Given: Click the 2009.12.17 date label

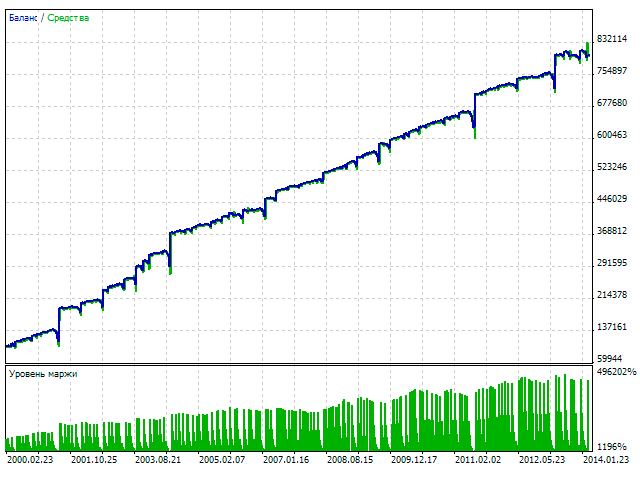Looking at the screenshot, I should pos(414,460).
